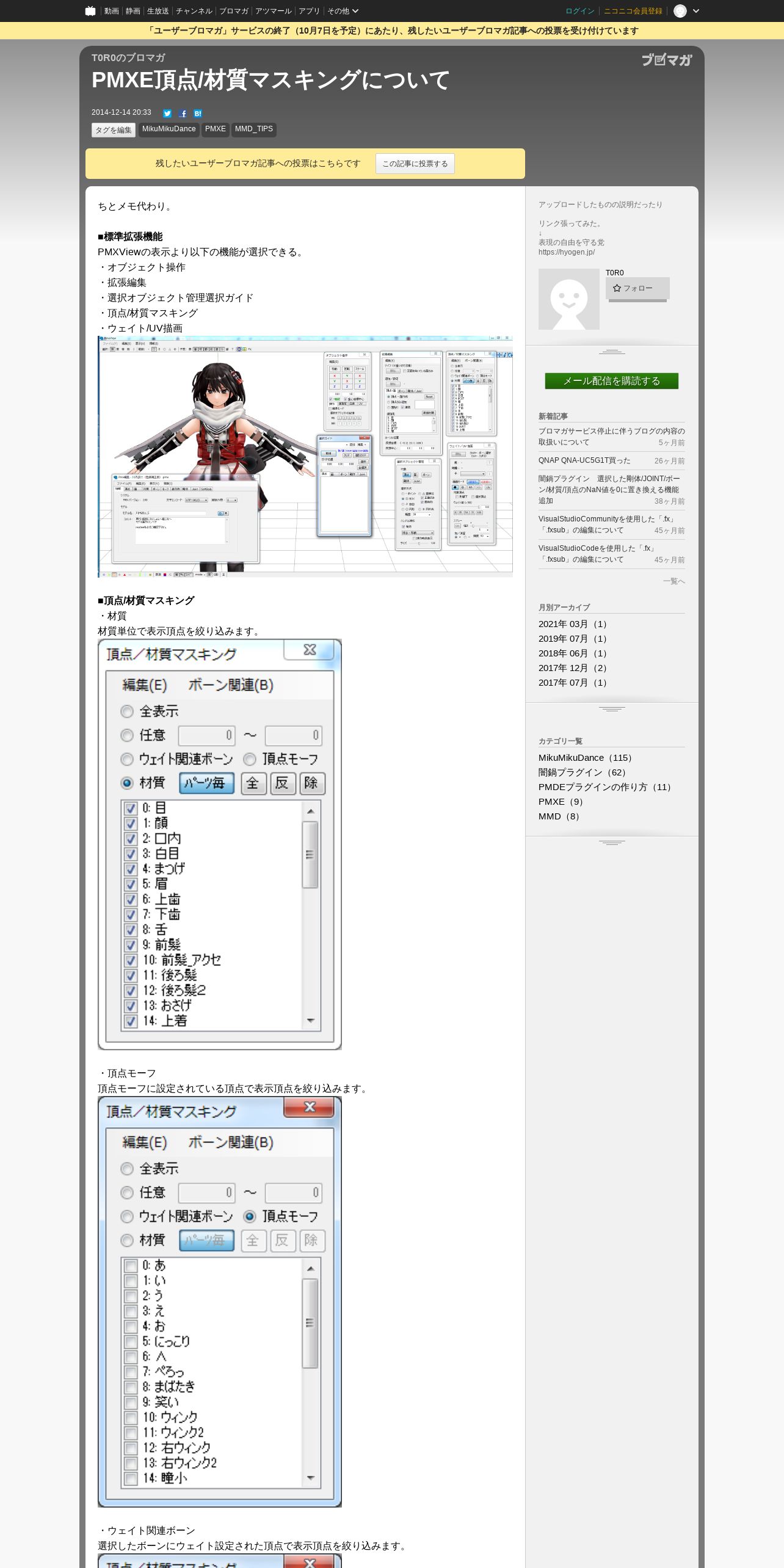Image resolution: width=784 pixels, height=1568 pixels.
Task: Open the アプリ menu item
Action: point(309,11)
